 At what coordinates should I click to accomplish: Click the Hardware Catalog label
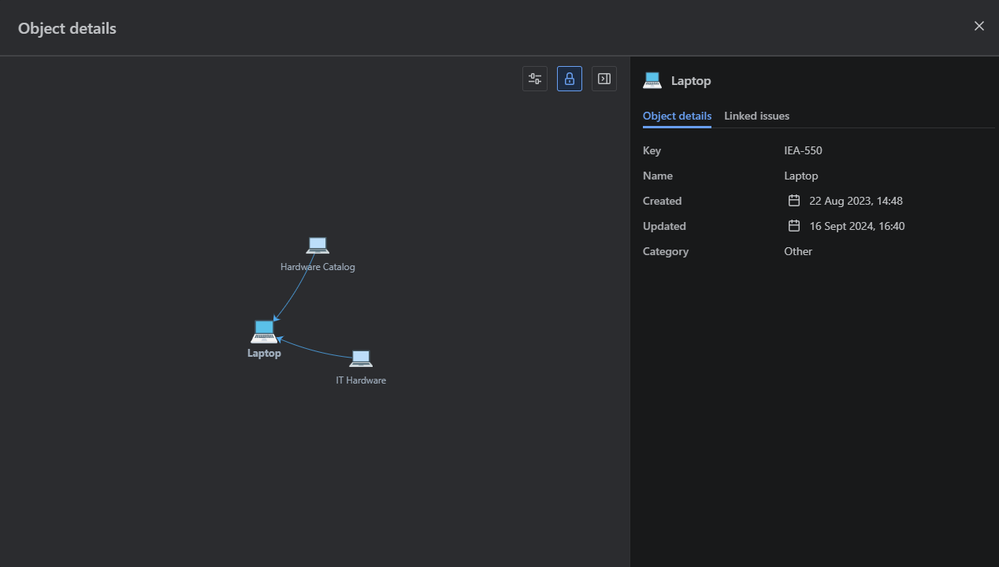317,267
